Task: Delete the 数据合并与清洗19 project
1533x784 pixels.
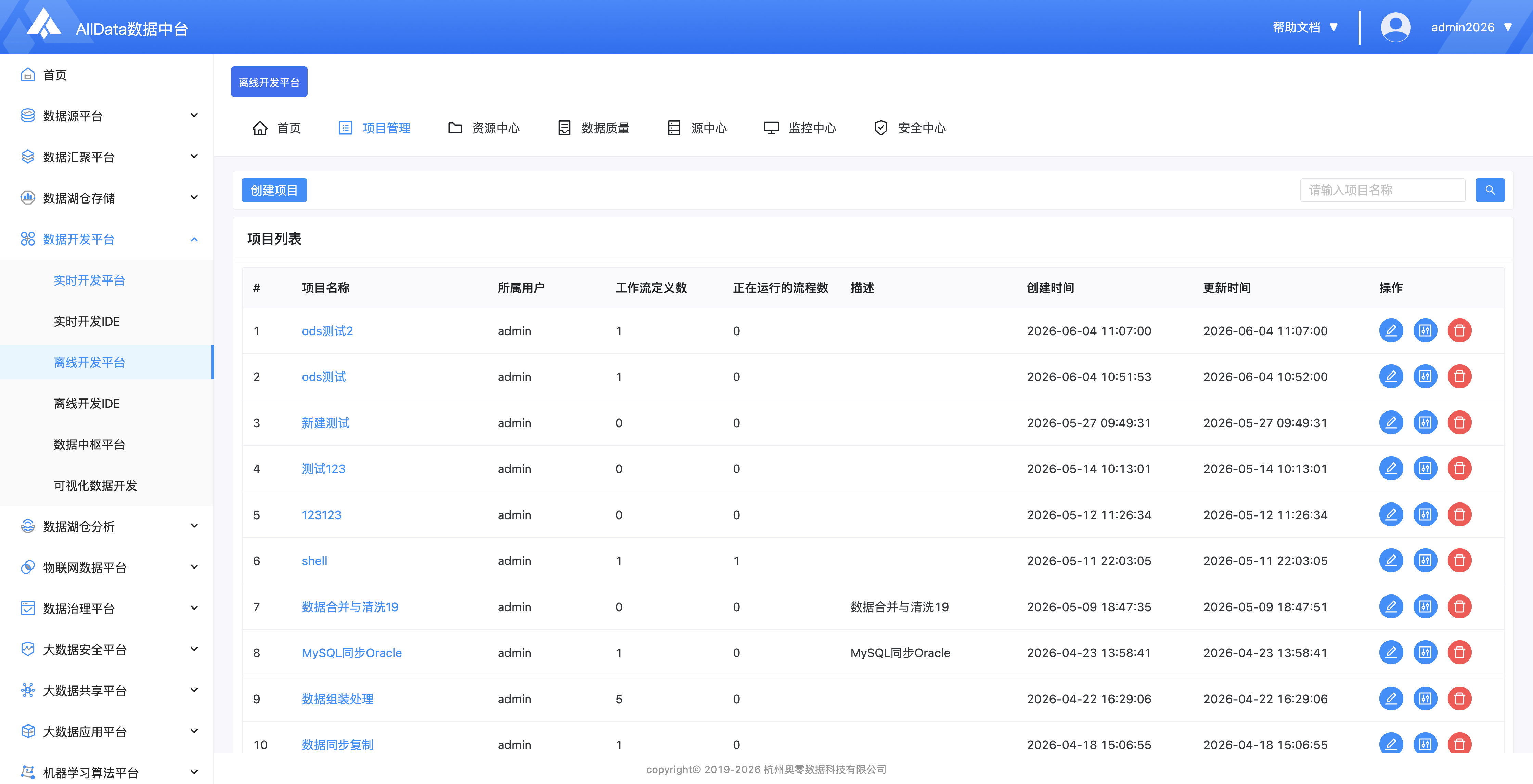Action: pos(1459,607)
